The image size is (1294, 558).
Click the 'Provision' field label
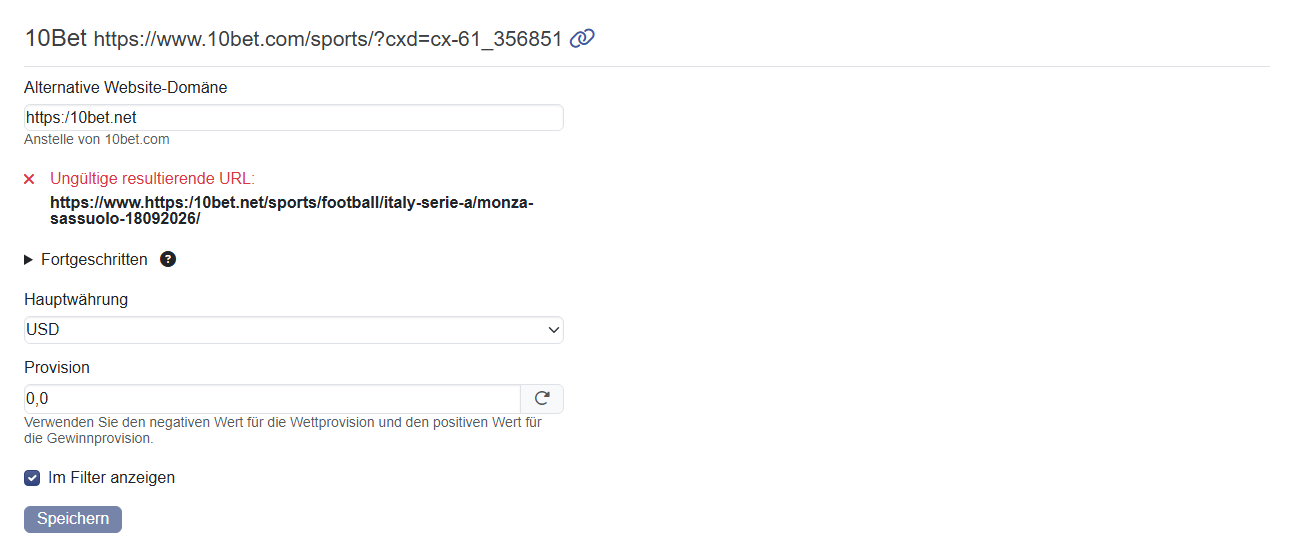[x=57, y=367]
